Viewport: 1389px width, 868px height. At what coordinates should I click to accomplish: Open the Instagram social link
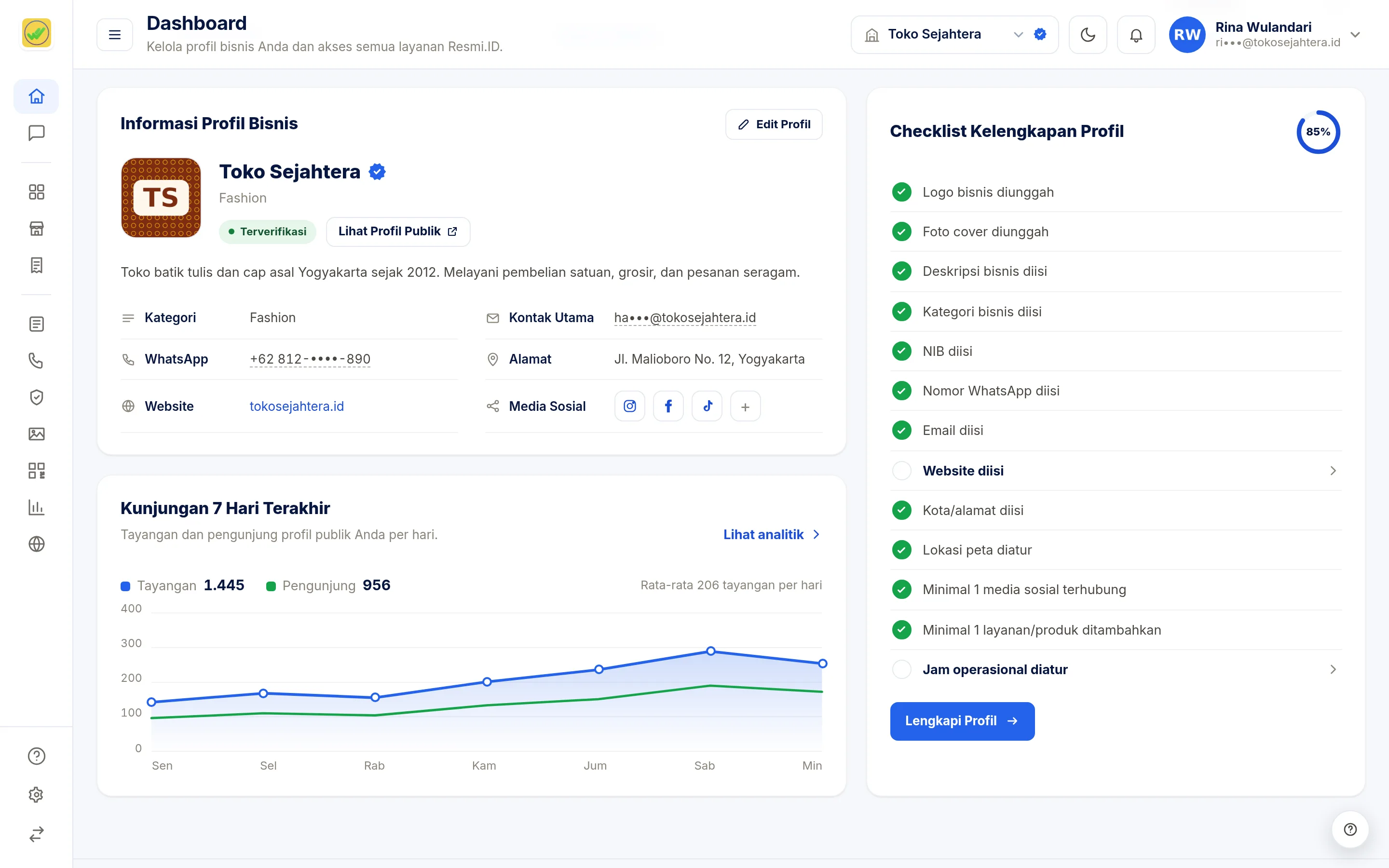(x=630, y=407)
